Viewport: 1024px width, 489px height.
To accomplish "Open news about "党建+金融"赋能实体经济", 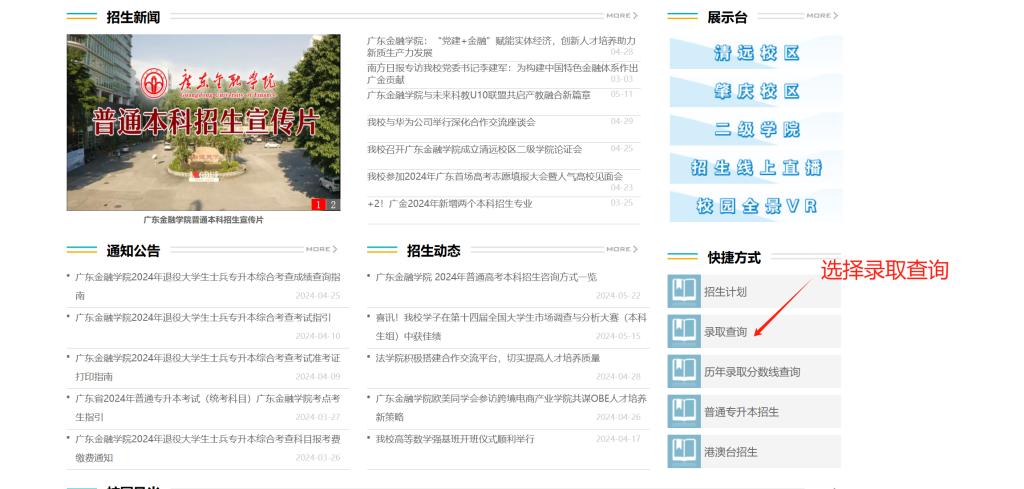I will [x=501, y=46].
